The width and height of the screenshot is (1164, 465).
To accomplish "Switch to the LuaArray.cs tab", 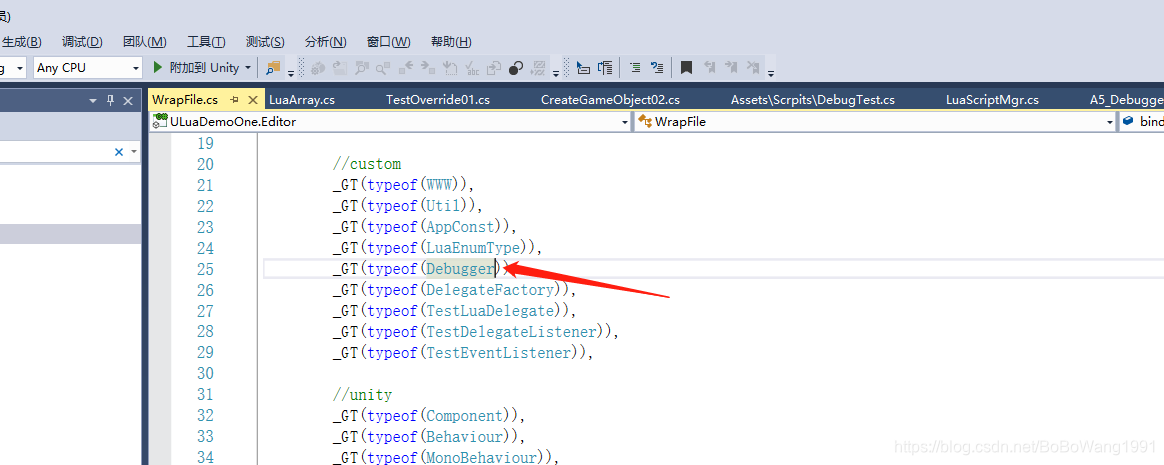I will pos(302,100).
